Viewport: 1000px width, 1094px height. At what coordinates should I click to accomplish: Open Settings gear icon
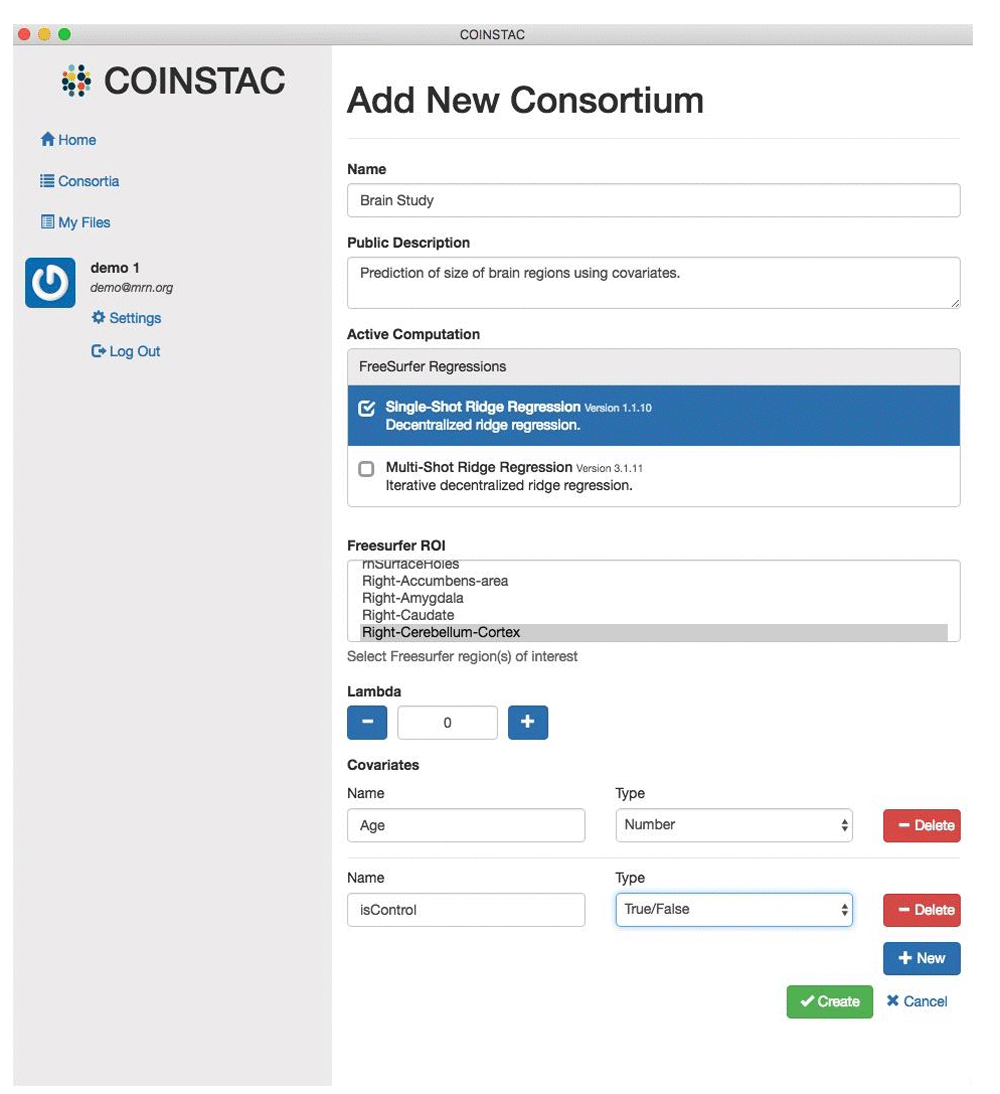[x=98, y=317]
